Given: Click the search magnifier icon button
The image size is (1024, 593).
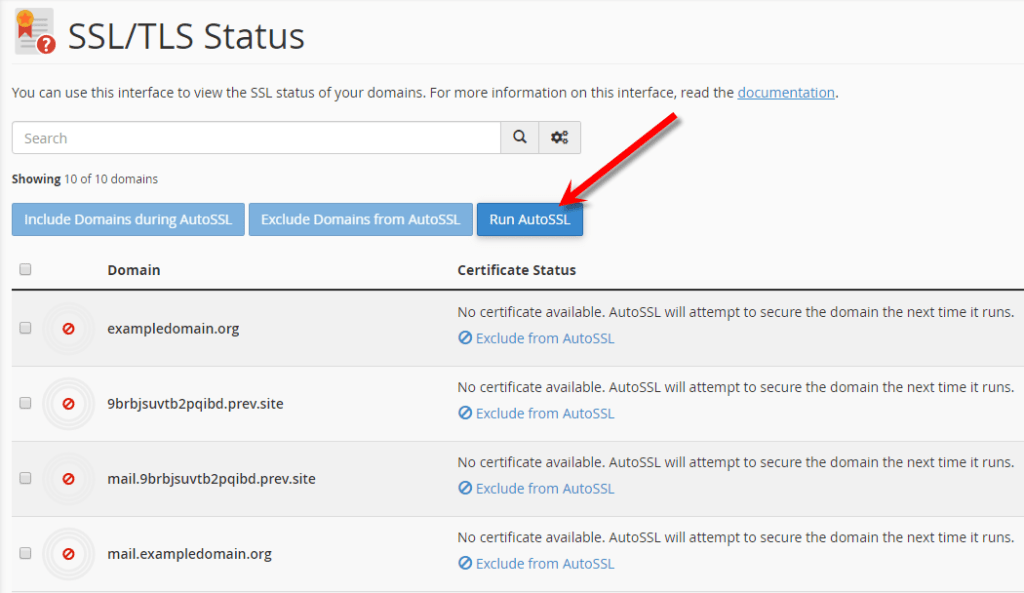Looking at the screenshot, I should click(x=519, y=138).
